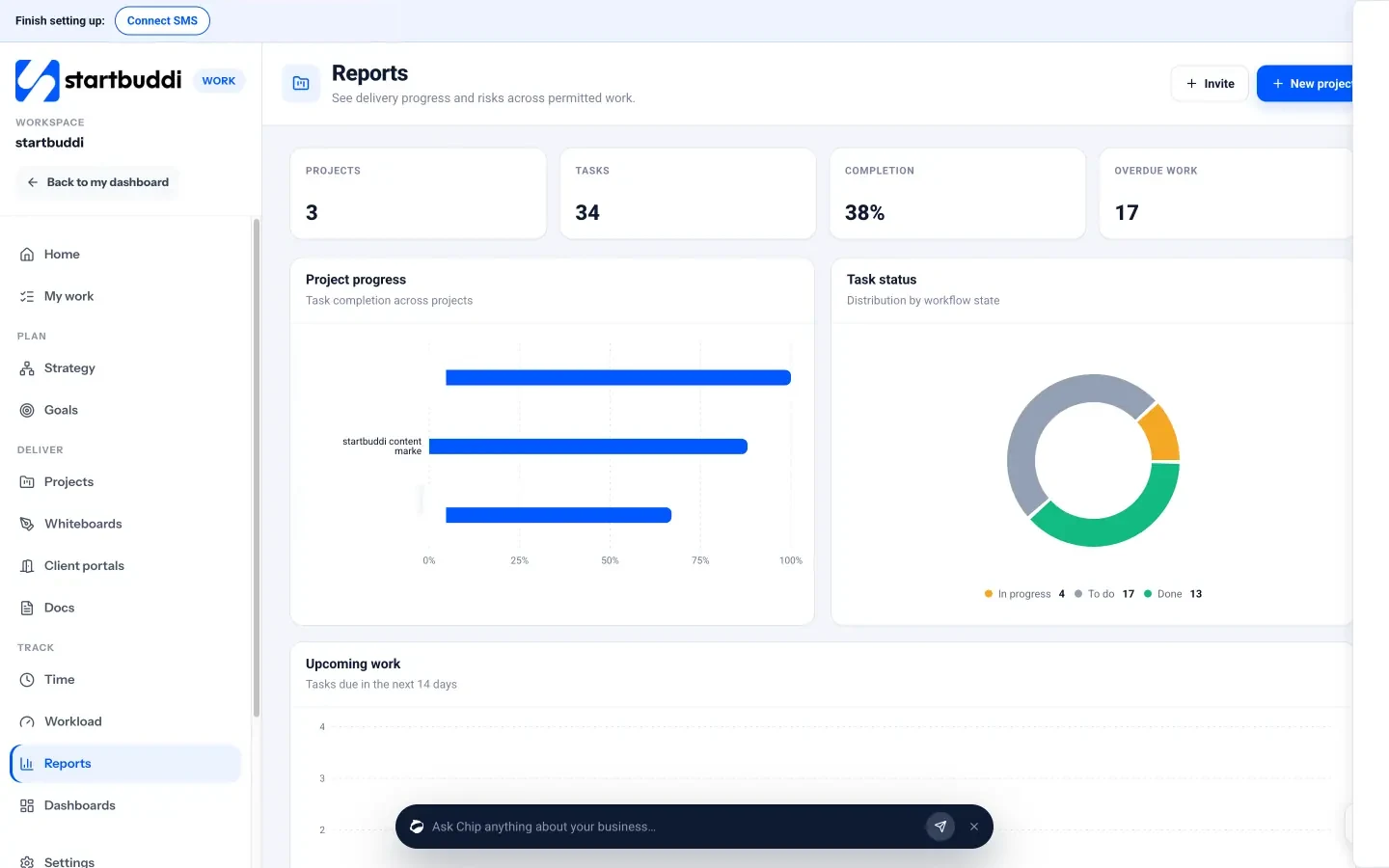Navigate to Goals
Image resolution: width=1389 pixels, height=868 pixels.
pos(125,411)
